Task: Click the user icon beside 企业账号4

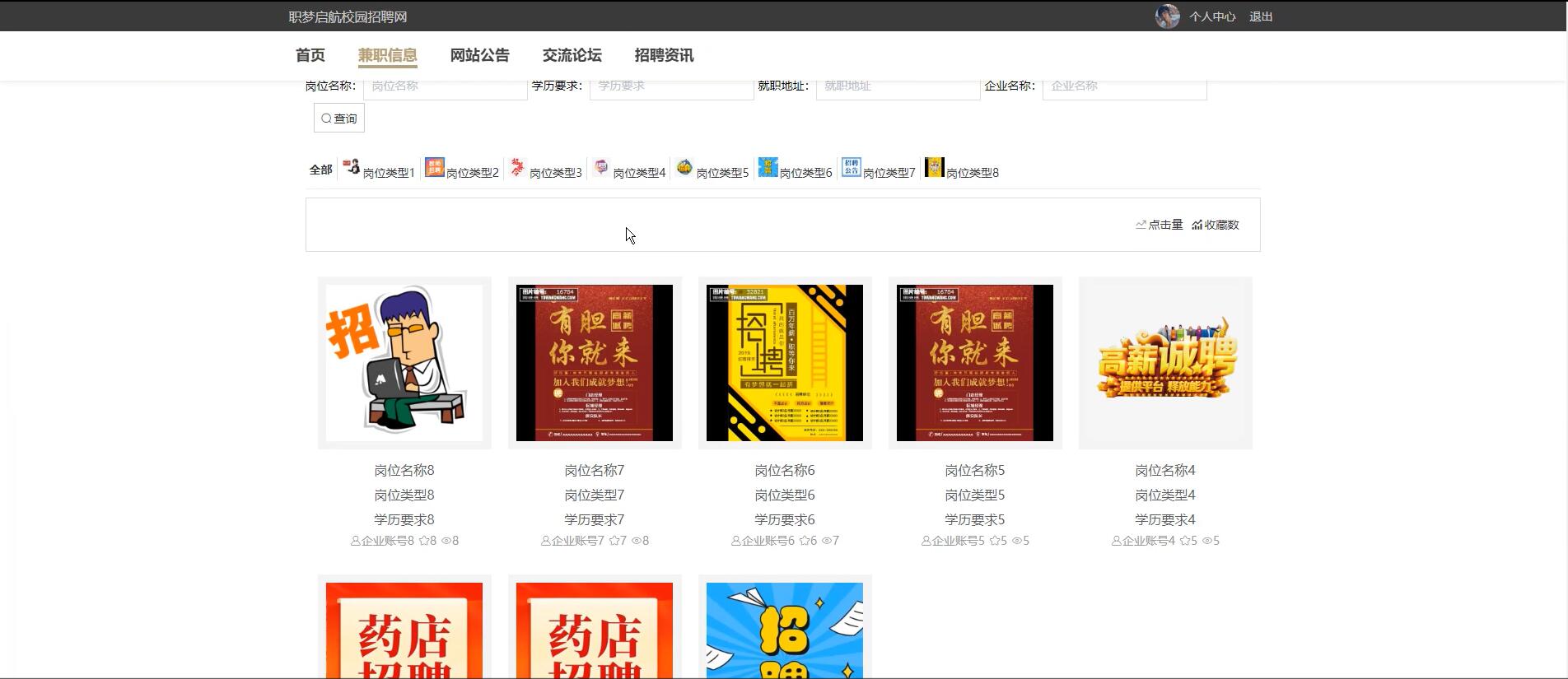Action: [1117, 541]
